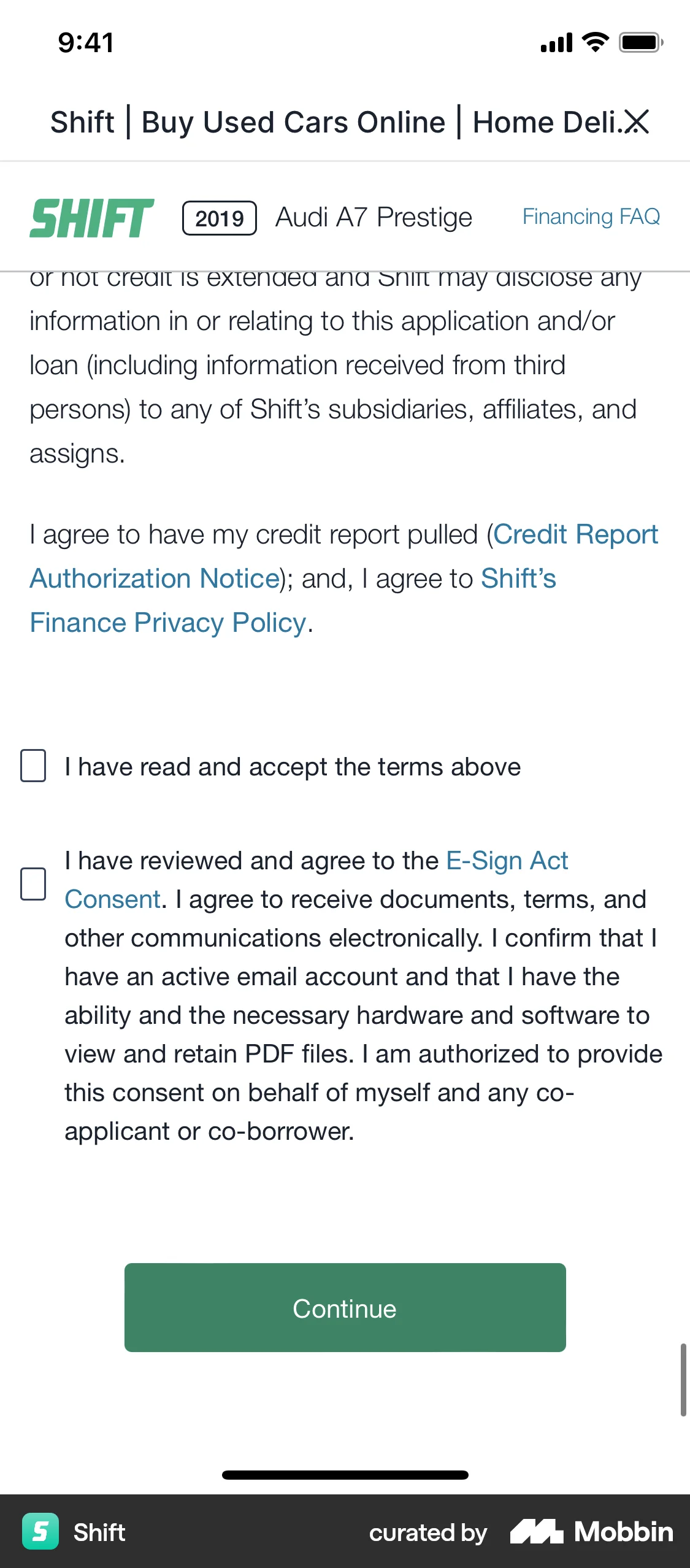
Task: Click the Audi A7 Prestige vehicle title
Action: point(373,217)
